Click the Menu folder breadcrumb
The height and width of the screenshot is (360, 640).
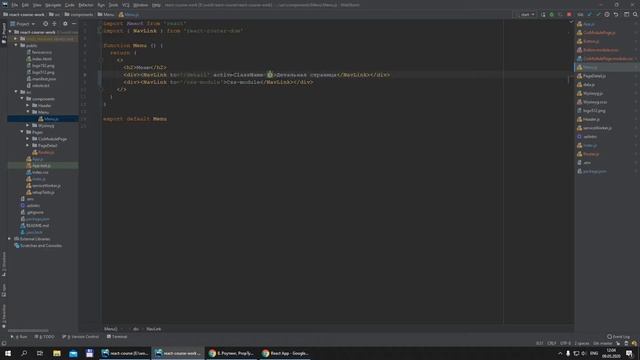pos(106,14)
